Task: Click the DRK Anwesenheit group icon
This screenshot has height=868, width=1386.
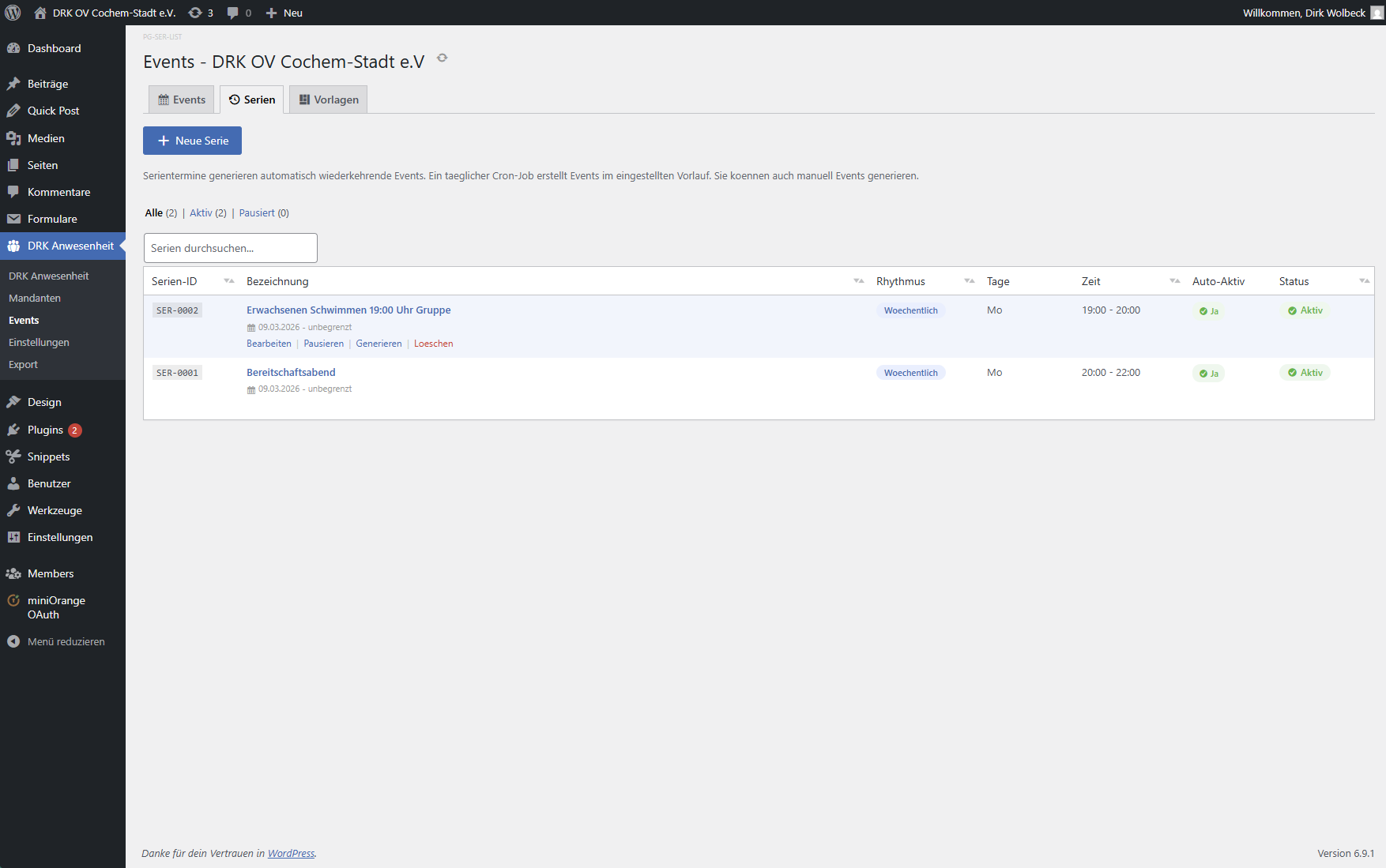Action: click(x=13, y=246)
